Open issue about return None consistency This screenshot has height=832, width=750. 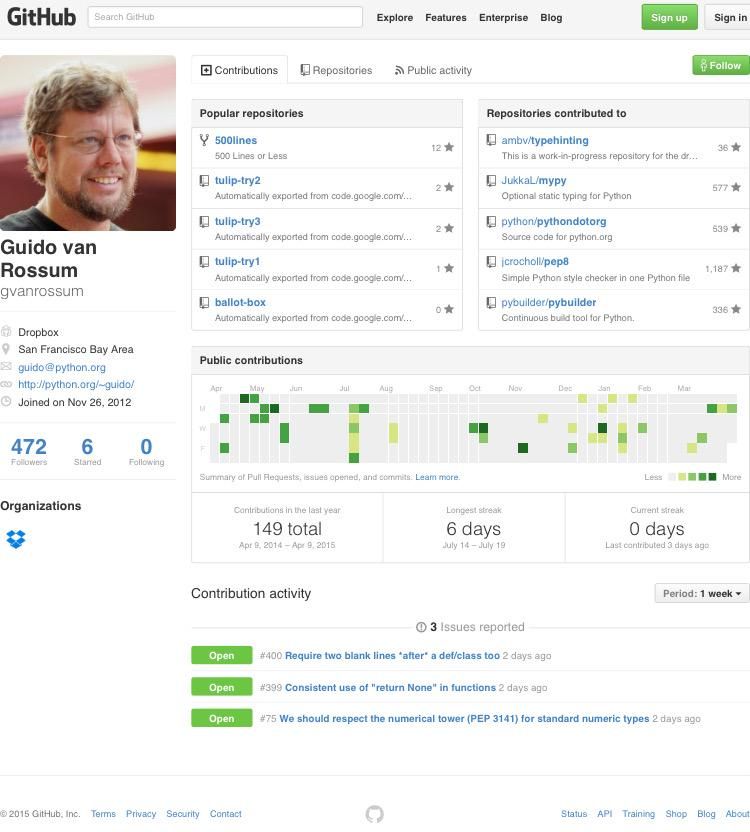click(x=390, y=687)
